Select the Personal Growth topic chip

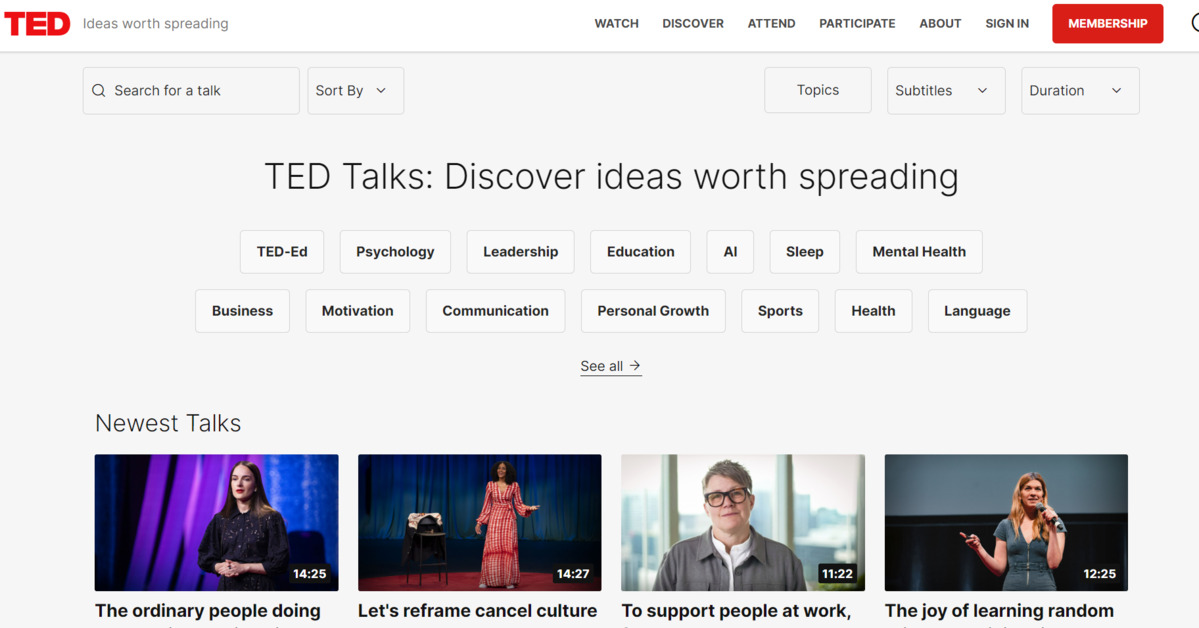[653, 311]
